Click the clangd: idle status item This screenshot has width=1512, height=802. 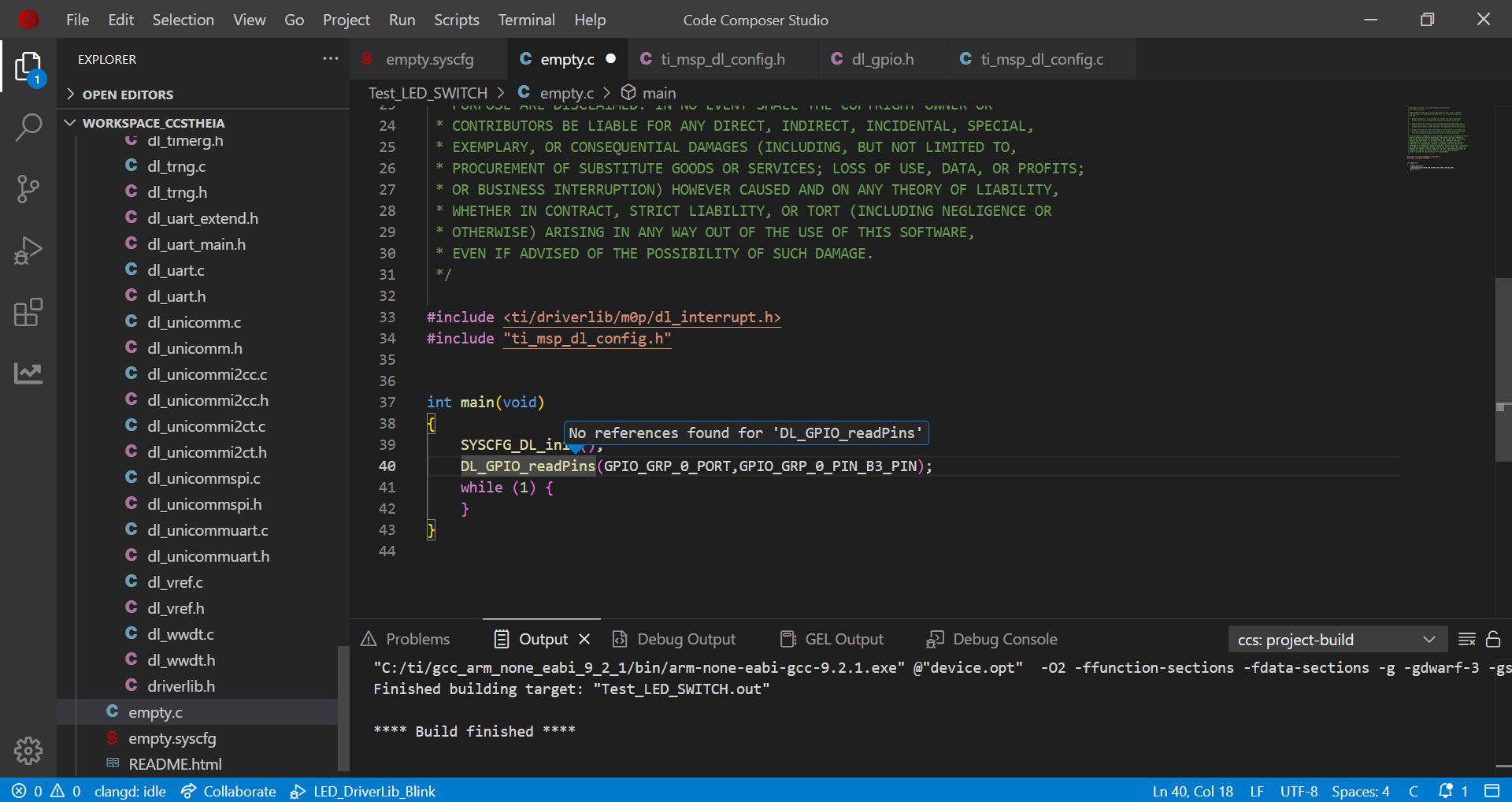(130, 791)
